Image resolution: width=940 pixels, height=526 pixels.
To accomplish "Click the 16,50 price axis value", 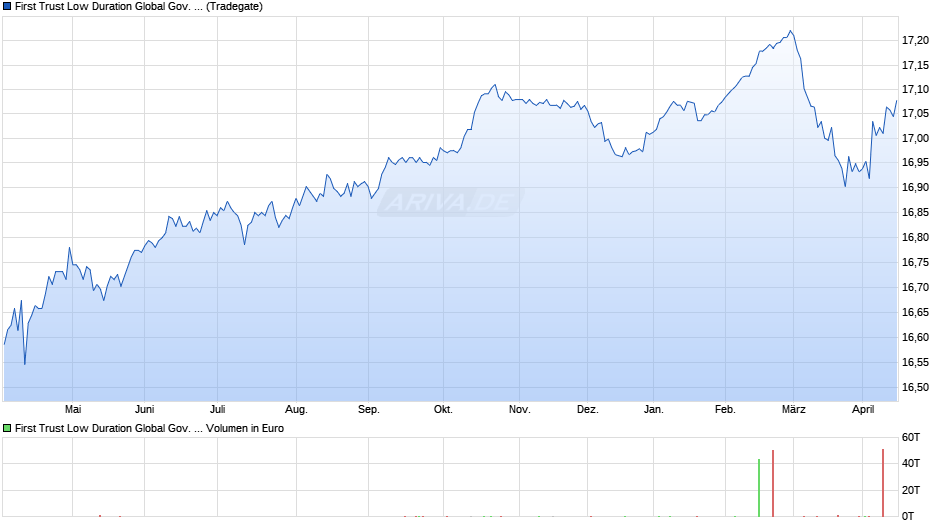I will [915, 387].
